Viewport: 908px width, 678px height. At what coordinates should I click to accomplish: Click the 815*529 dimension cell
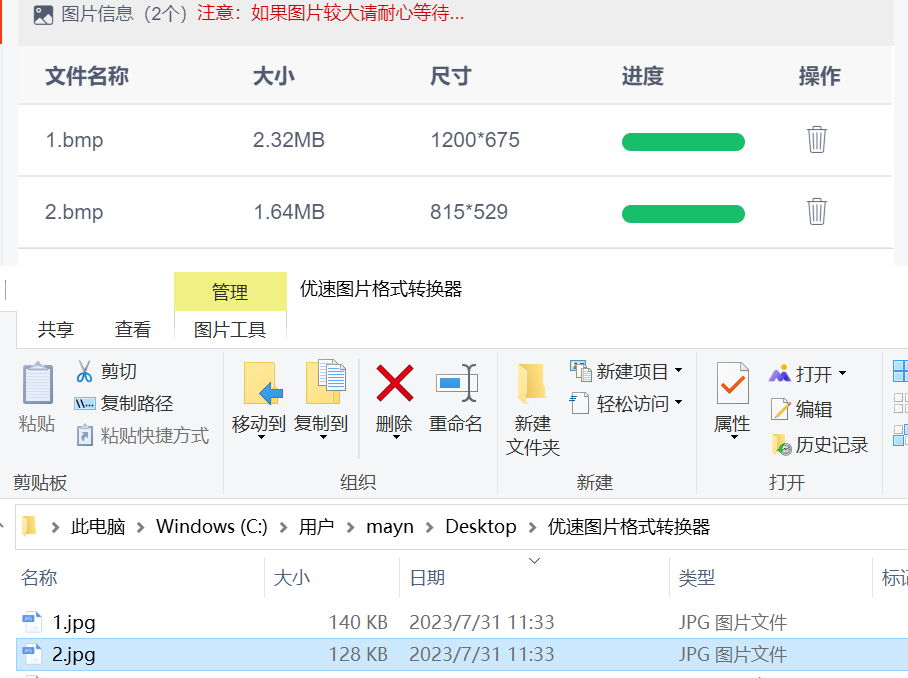[x=468, y=212]
